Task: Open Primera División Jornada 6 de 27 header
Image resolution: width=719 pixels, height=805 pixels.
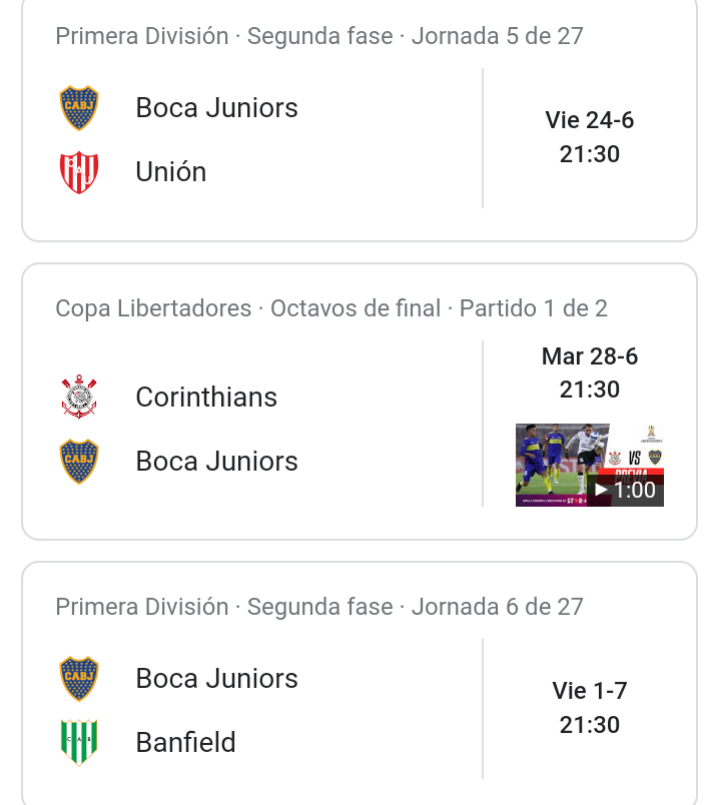Action: 319,607
